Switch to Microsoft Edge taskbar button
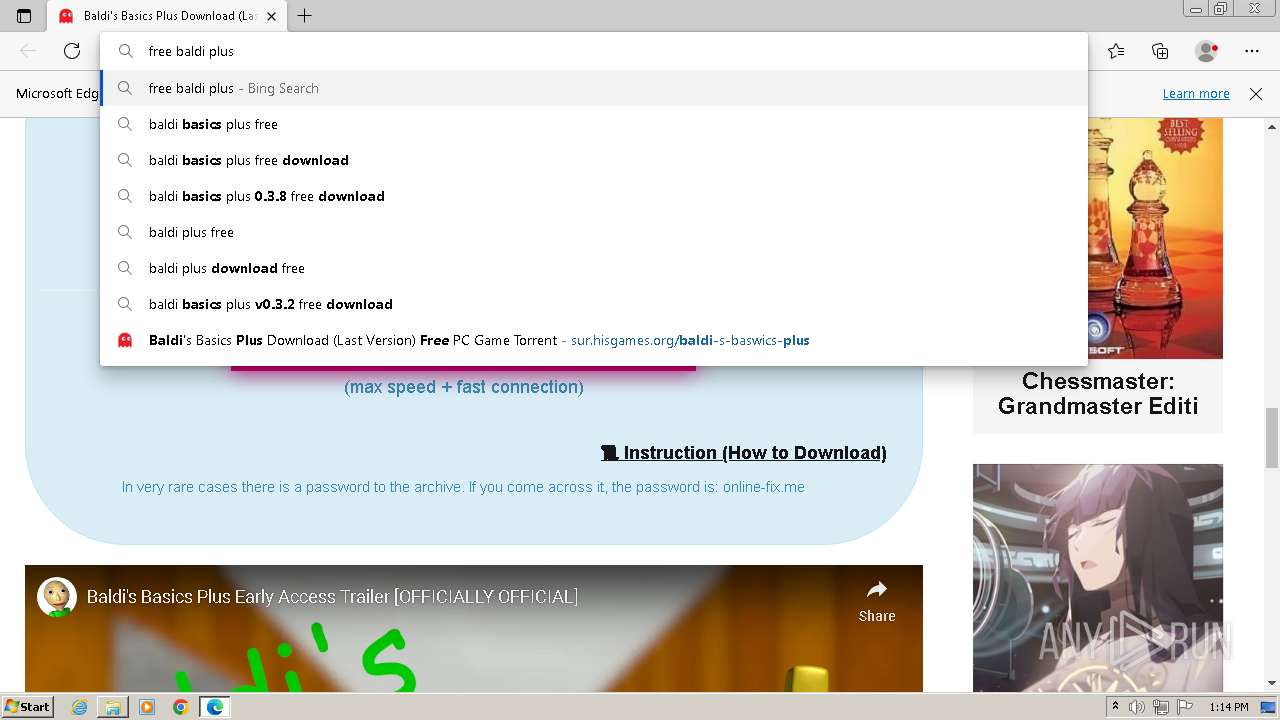Image resolution: width=1280 pixels, height=720 pixels. 214,707
